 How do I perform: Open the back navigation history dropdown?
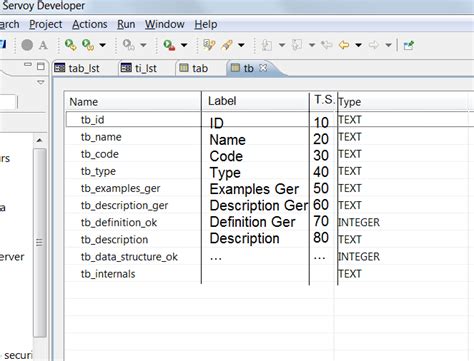[358, 45]
